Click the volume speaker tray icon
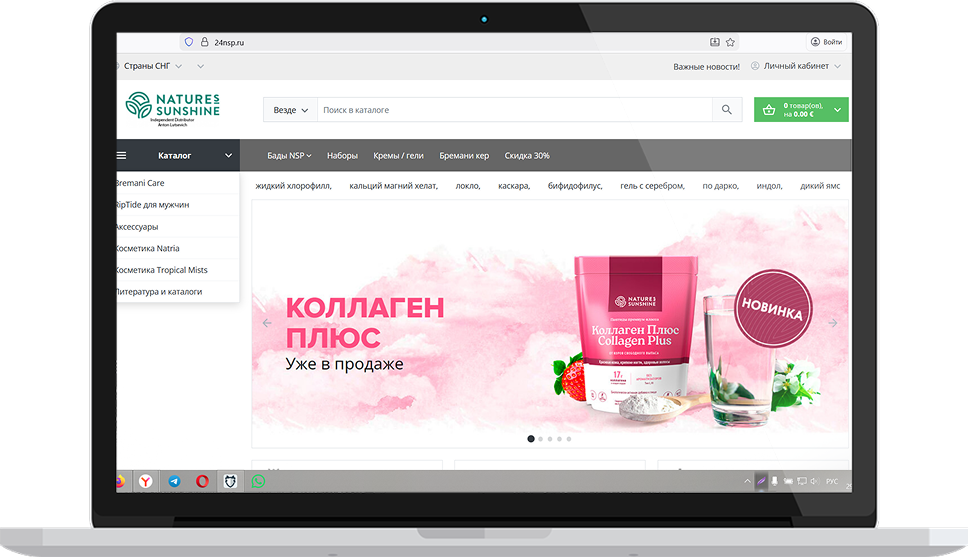The width and height of the screenshot is (968, 557). (x=814, y=481)
